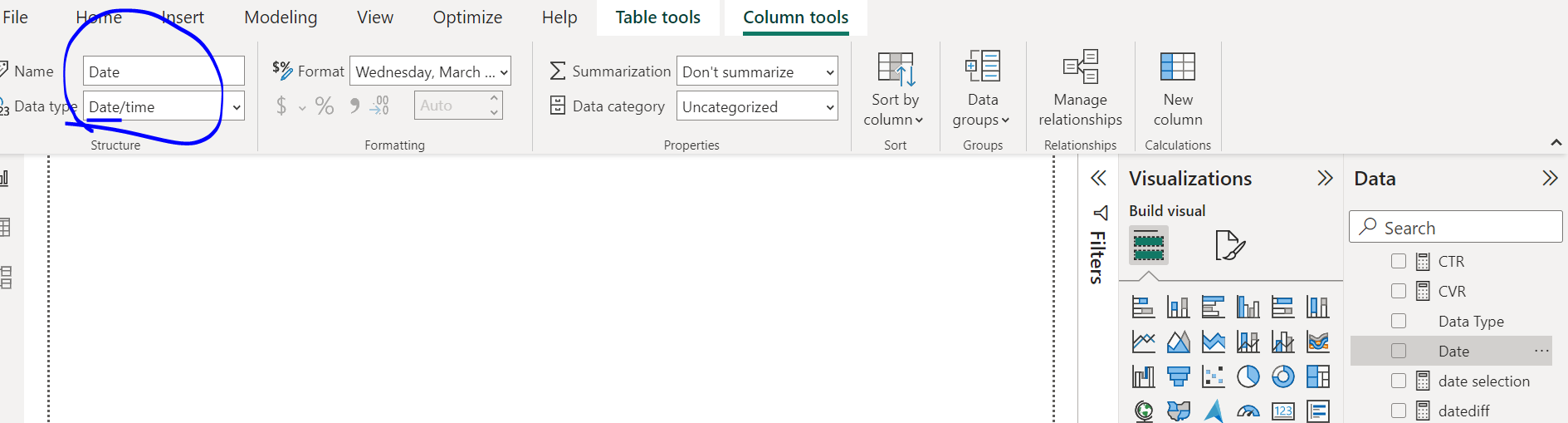Select the stacked area chart visual
Image resolution: width=1568 pixels, height=423 pixels.
1213,342
